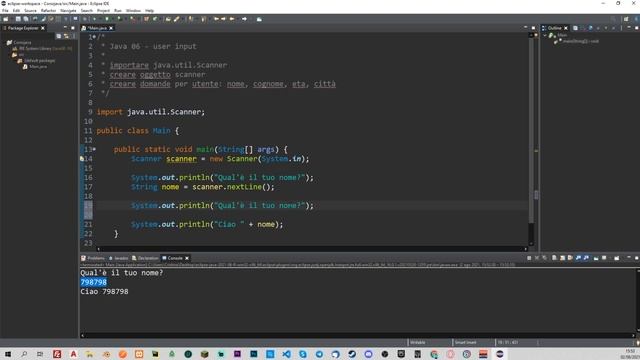Click the Open Type folder toolbar icon
The width and height of the screenshot is (640, 360).
(167, 19)
